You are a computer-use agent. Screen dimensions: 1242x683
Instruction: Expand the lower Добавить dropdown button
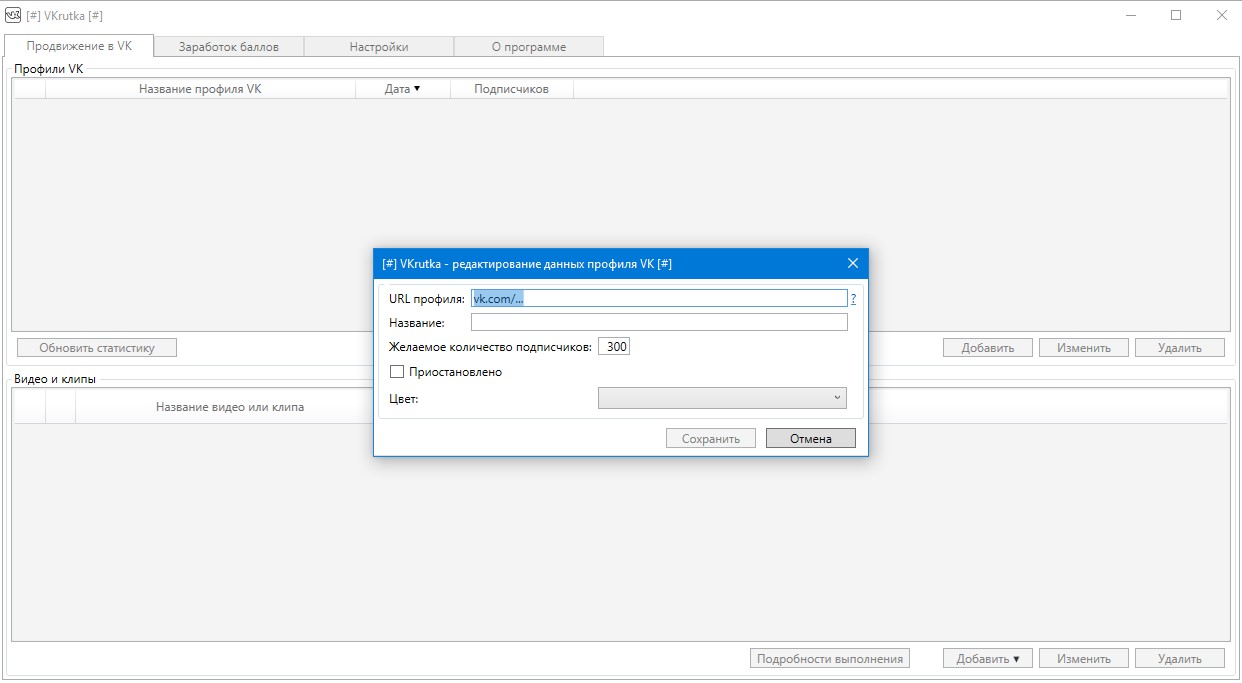click(x=987, y=658)
